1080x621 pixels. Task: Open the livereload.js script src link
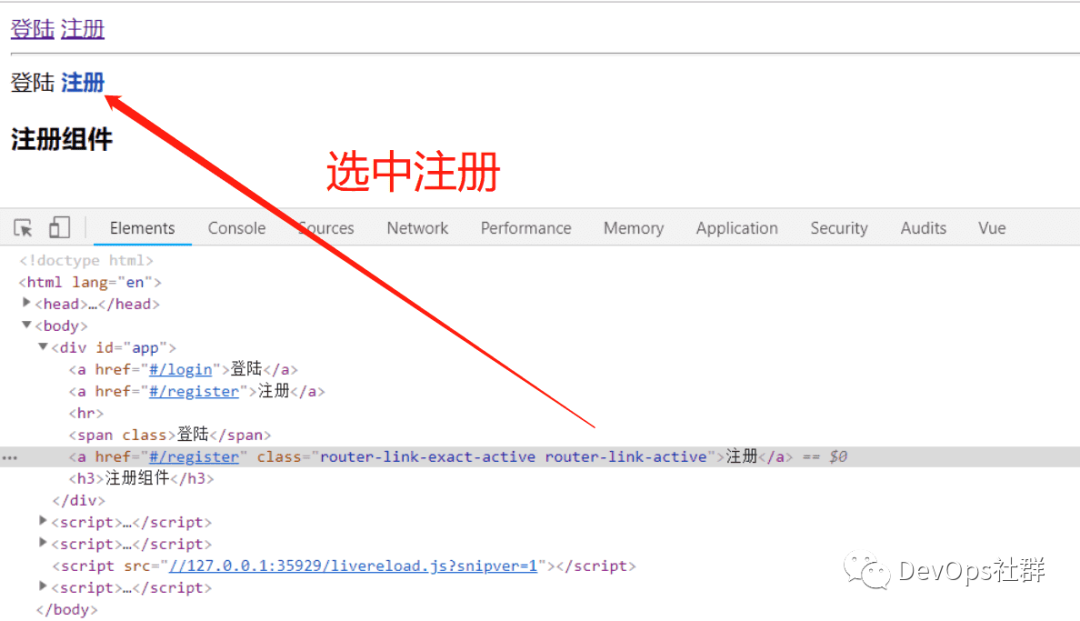[353, 566]
